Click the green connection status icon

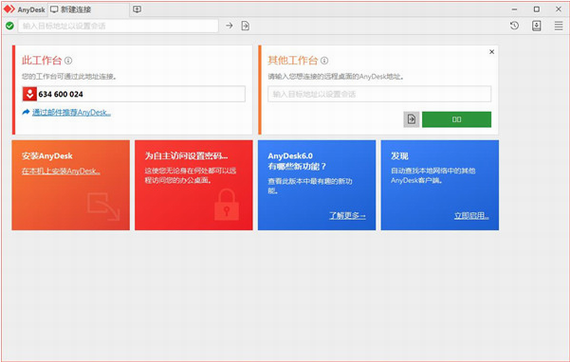point(10,26)
